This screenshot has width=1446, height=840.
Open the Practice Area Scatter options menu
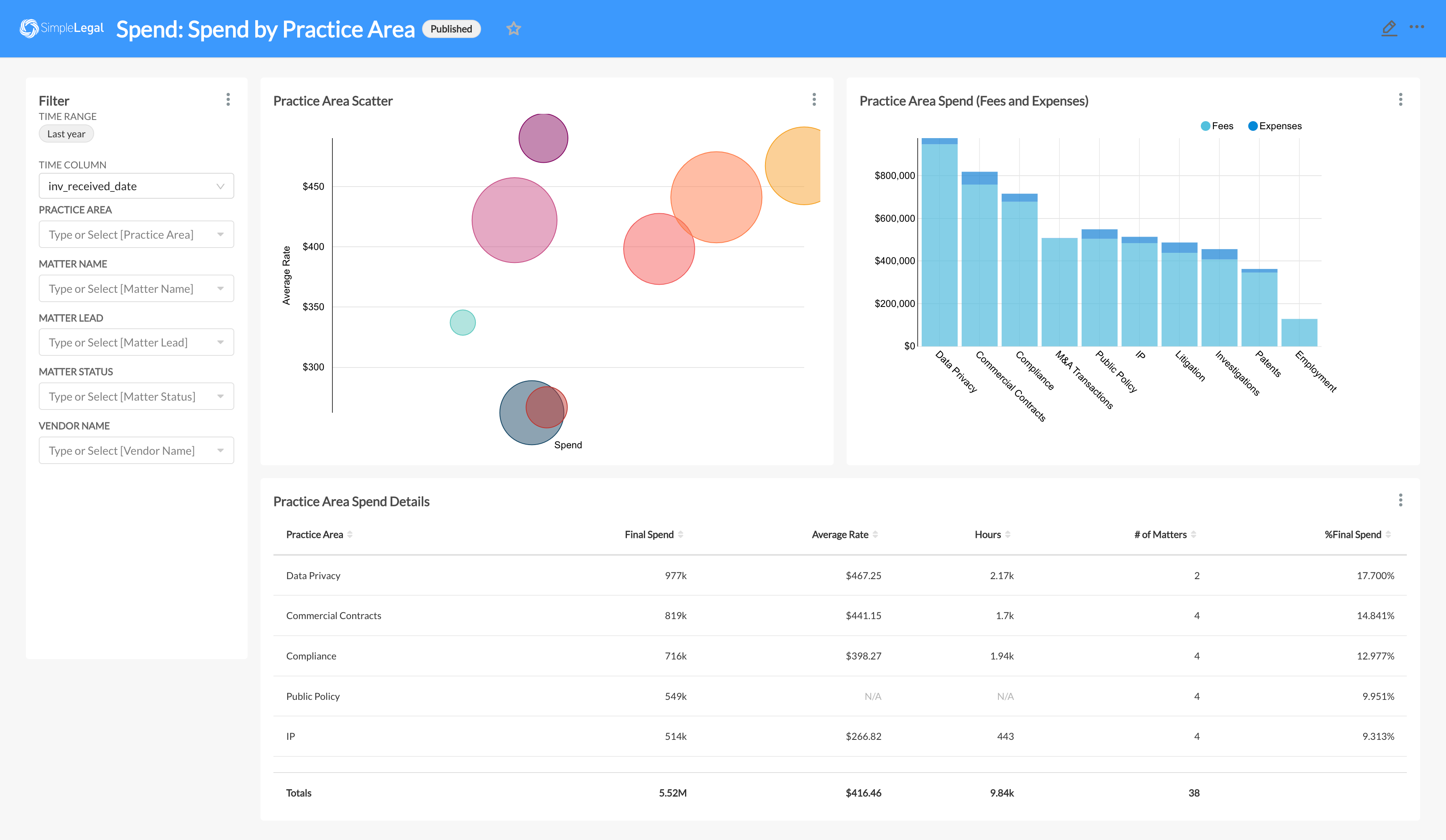[813, 100]
